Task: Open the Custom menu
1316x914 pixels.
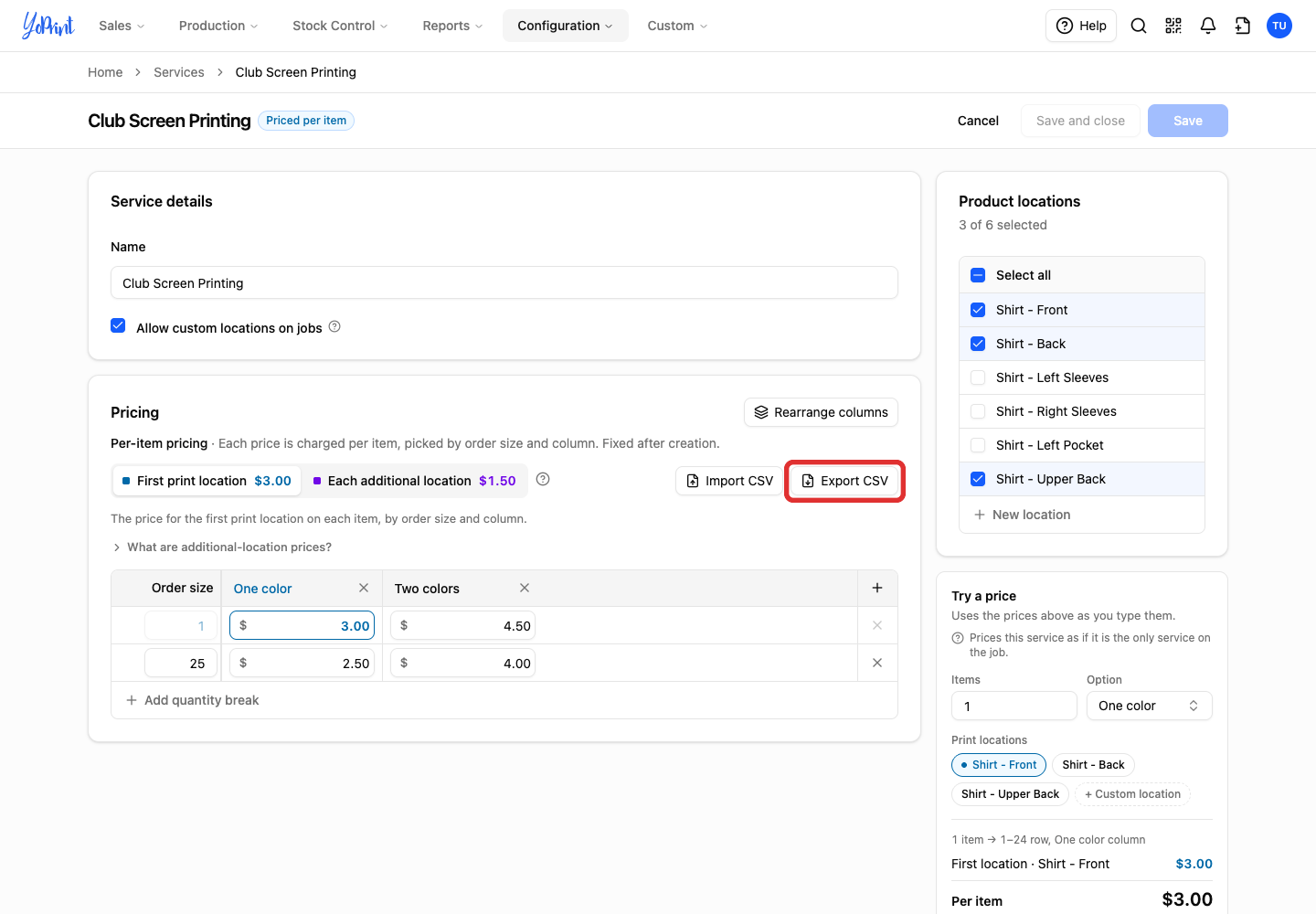Action: pos(677,26)
